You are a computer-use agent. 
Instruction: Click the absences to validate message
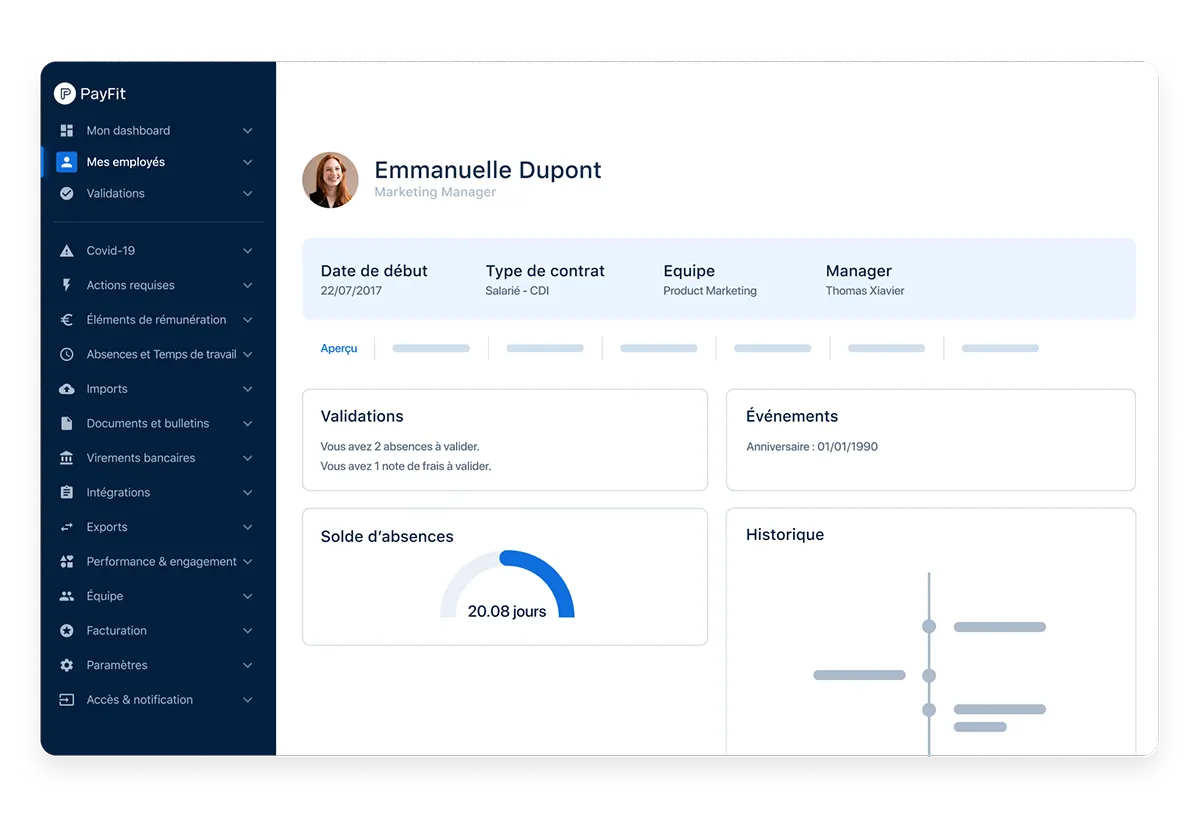[400, 447]
